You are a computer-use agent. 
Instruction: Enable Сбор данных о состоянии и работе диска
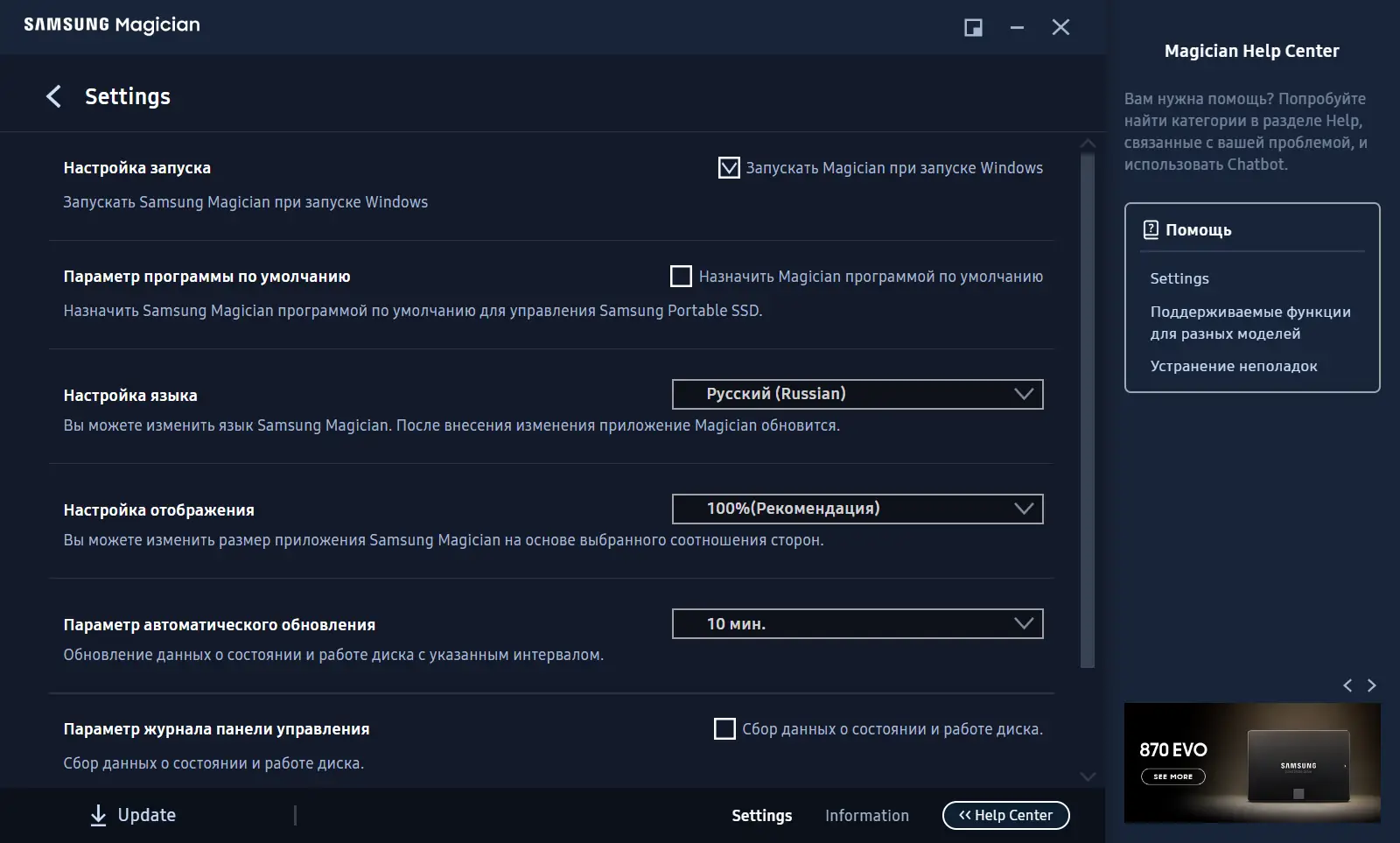coord(724,728)
